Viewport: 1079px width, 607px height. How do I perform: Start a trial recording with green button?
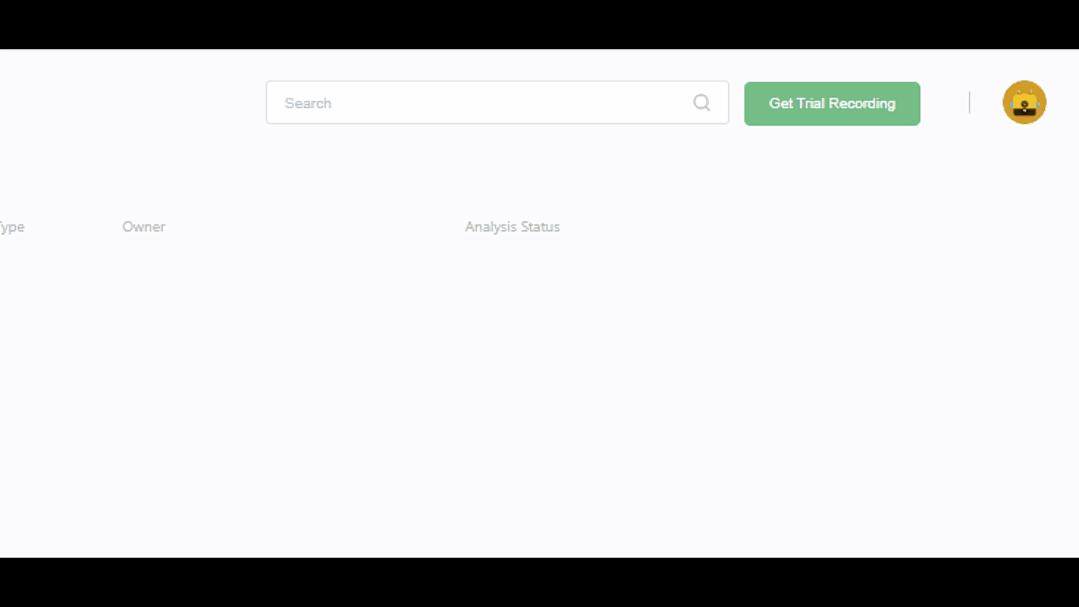click(x=831, y=103)
